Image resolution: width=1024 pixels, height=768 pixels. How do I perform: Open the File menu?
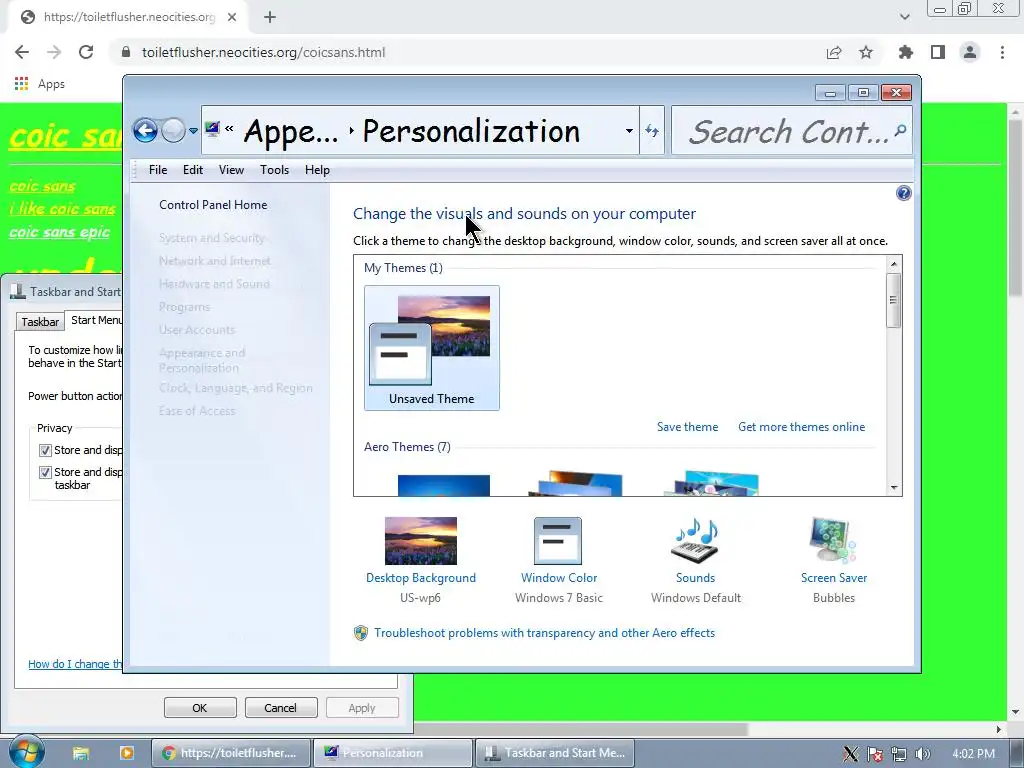[x=158, y=170]
